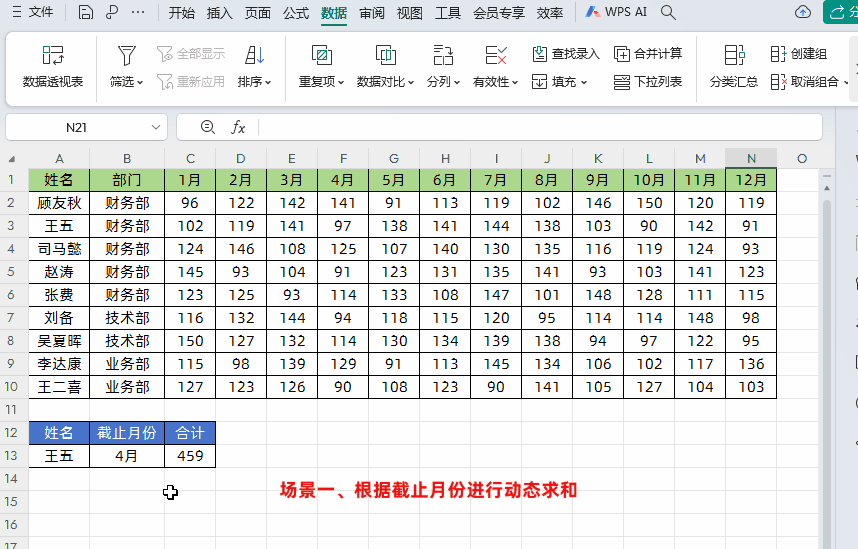Click the formula bar input field
The height and width of the screenshot is (549, 858).
540,127
